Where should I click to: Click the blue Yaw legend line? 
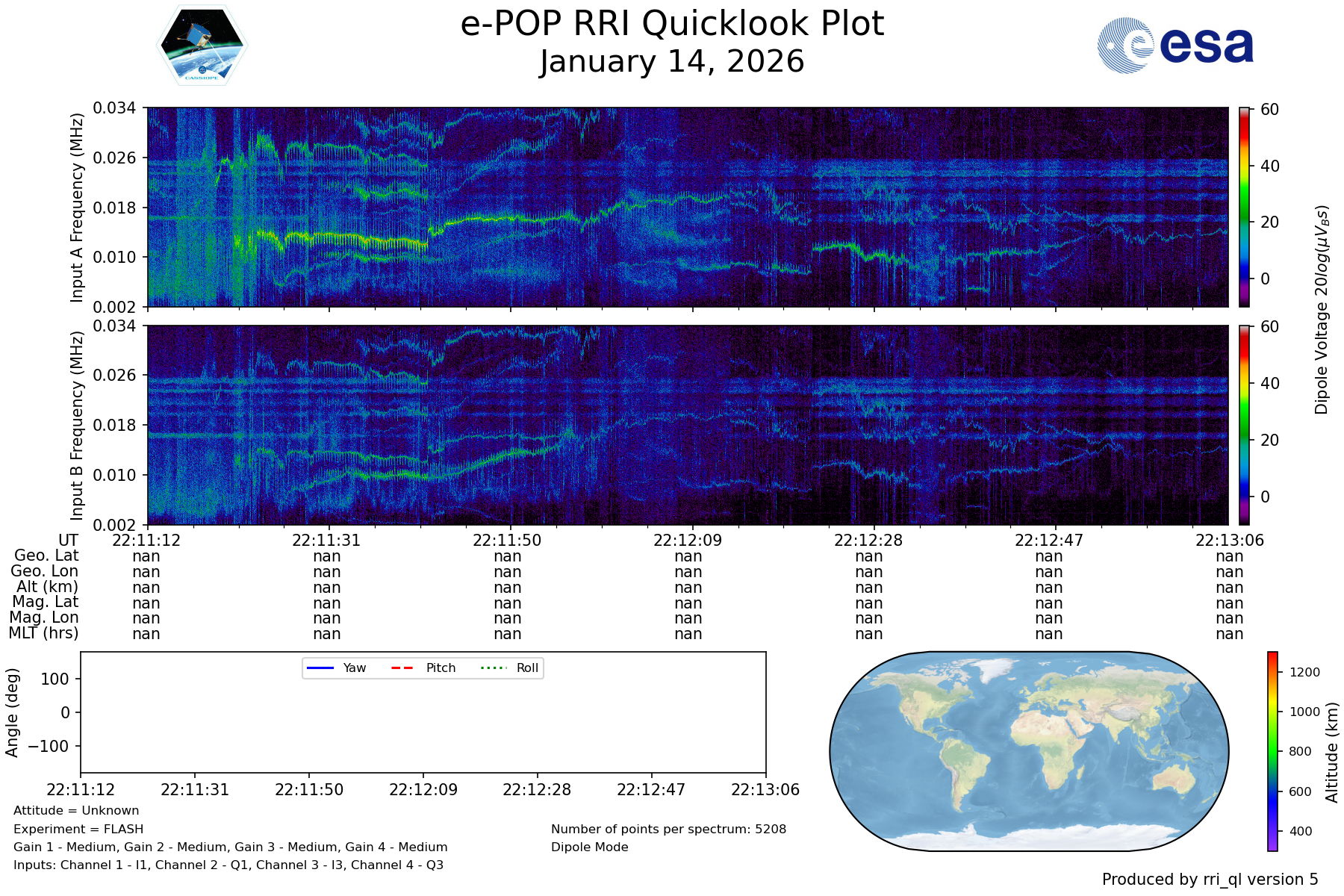coord(320,668)
